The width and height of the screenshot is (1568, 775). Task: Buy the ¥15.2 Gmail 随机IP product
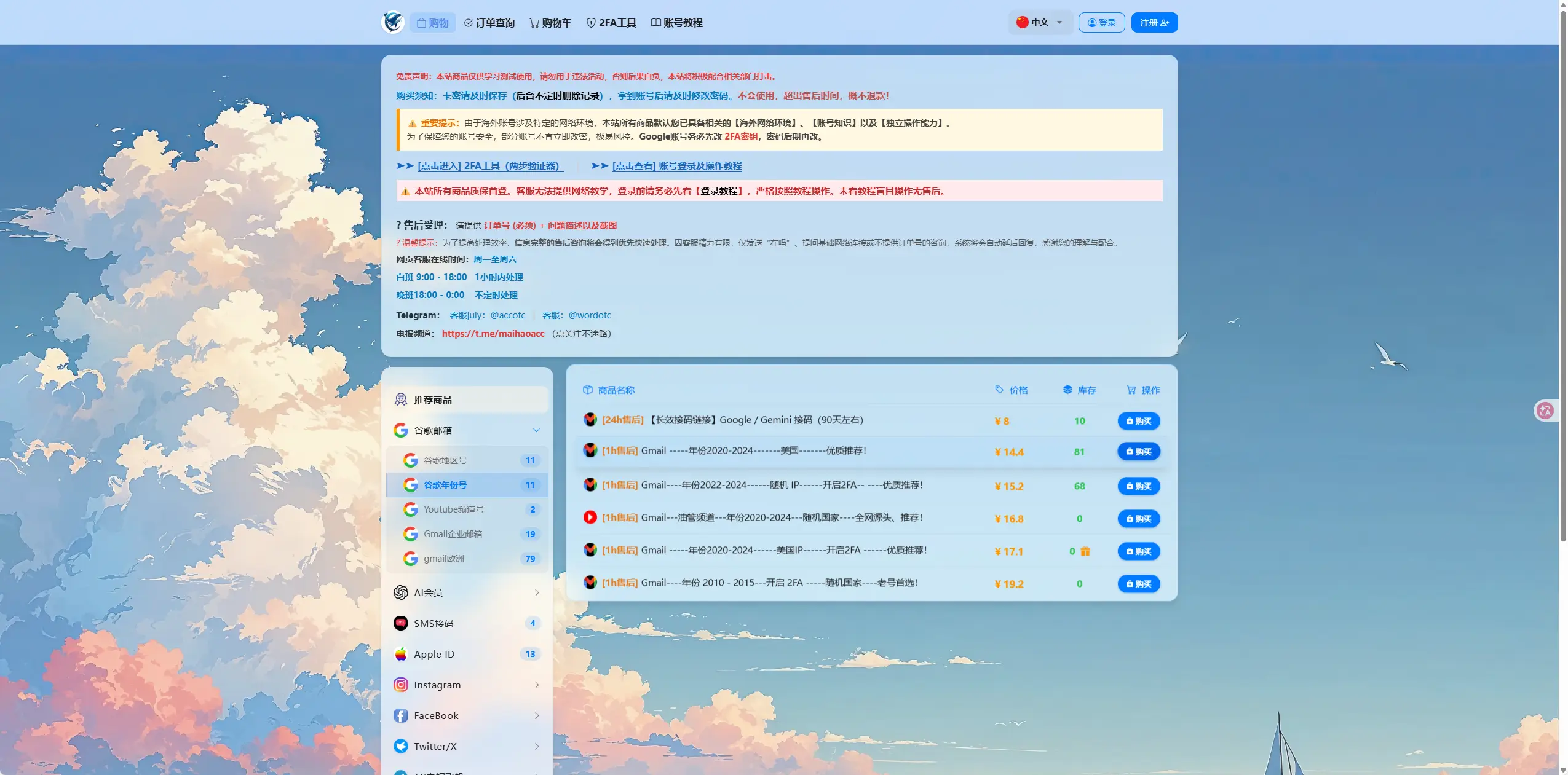(x=1139, y=486)
